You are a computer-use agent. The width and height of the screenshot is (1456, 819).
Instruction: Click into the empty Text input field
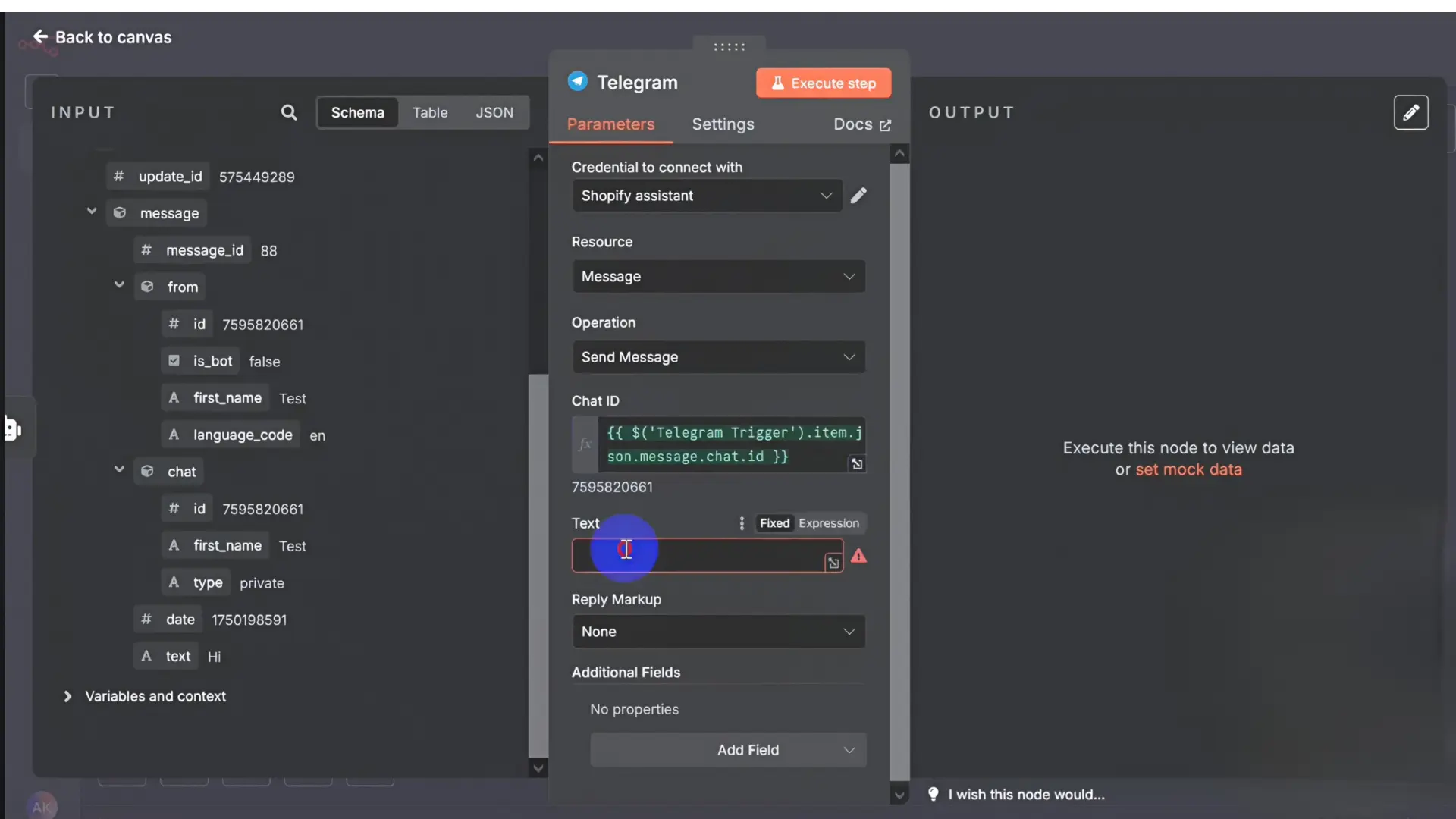point(705,556)
